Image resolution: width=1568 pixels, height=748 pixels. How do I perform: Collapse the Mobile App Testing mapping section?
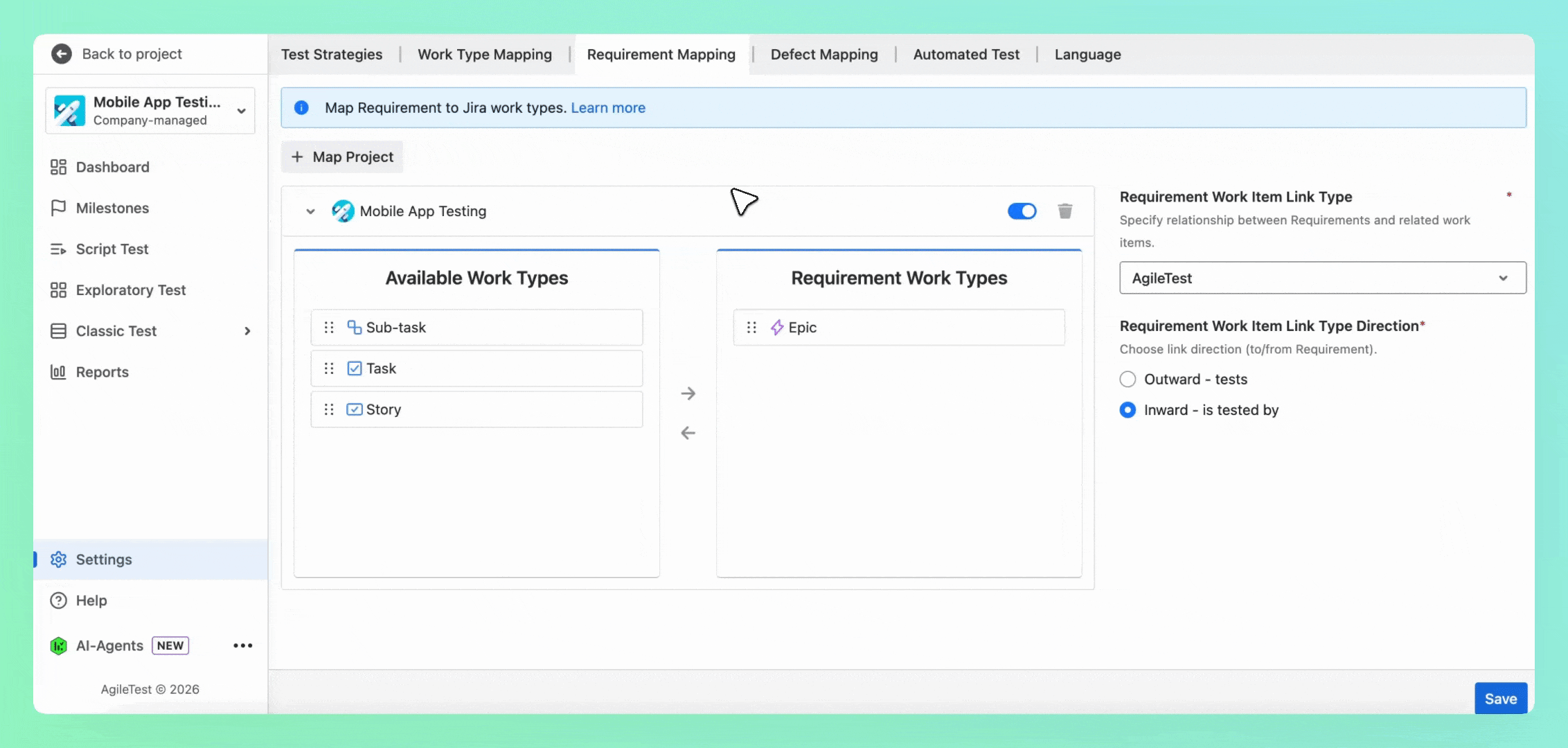[310, 211]
